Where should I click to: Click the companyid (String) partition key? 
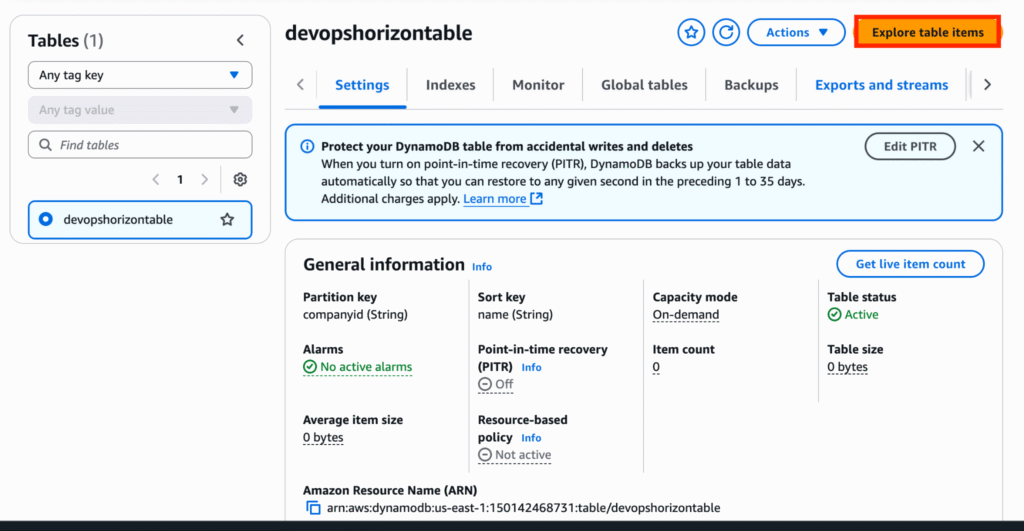click(355, 315)
